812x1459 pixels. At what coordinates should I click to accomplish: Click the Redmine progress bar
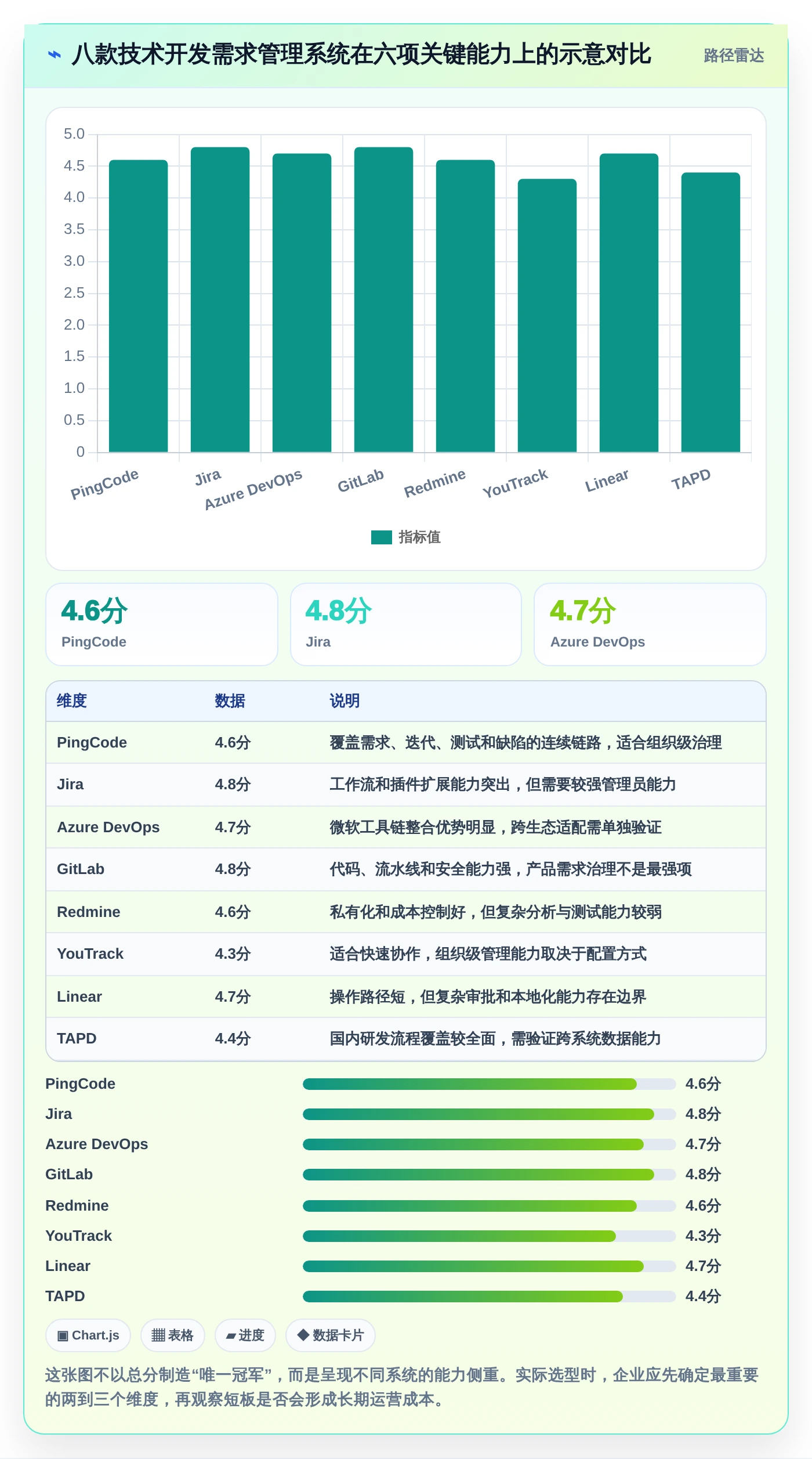tap(490, 1206)
